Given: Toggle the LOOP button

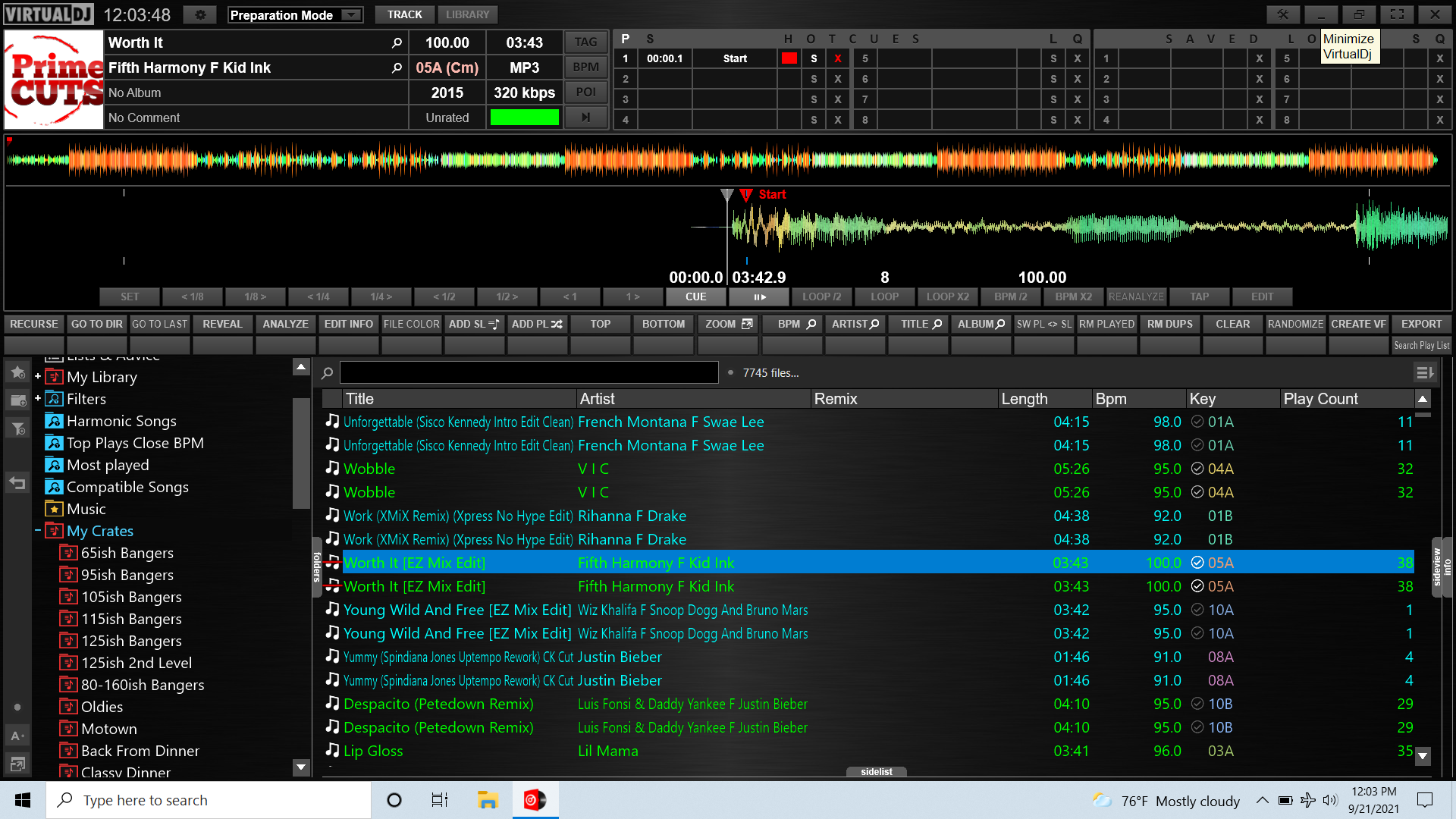Looking at the screenshot, I should pyautogui.click(x=885, y=297).
